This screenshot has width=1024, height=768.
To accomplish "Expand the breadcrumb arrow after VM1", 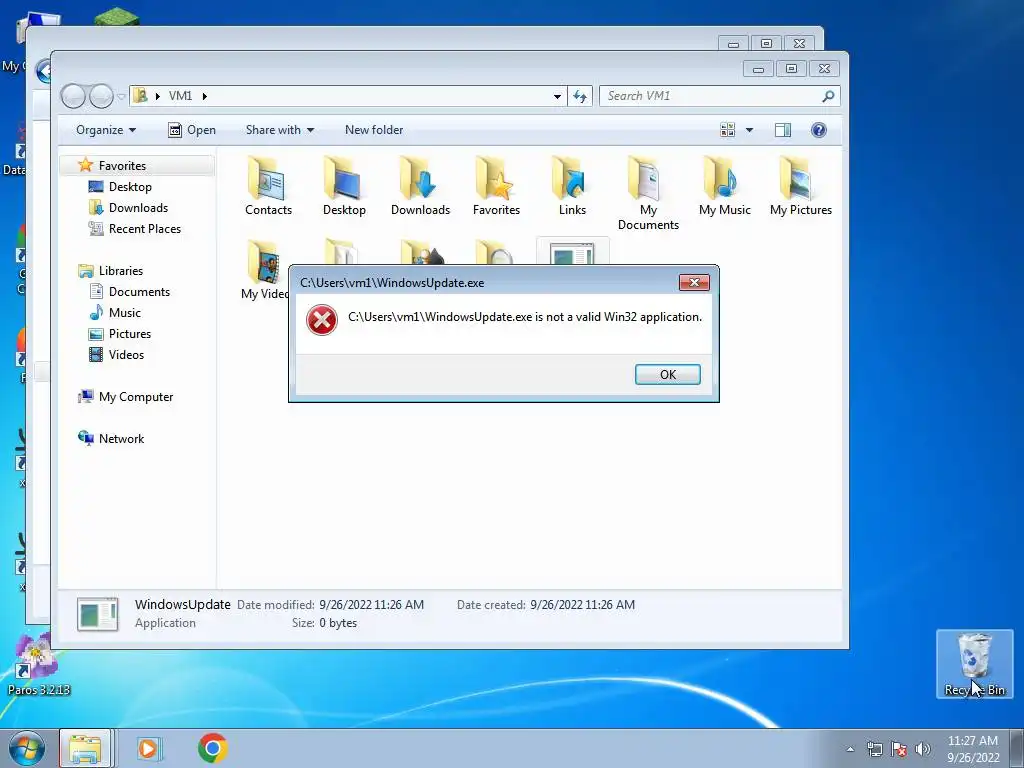I will pyautogui.click(x=204, y=96).
